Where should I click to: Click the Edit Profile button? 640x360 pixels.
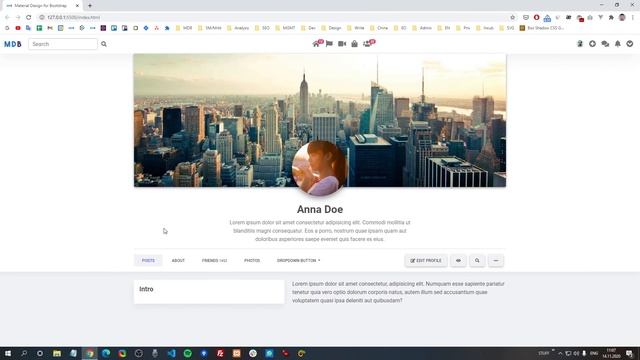coord(426,260)
